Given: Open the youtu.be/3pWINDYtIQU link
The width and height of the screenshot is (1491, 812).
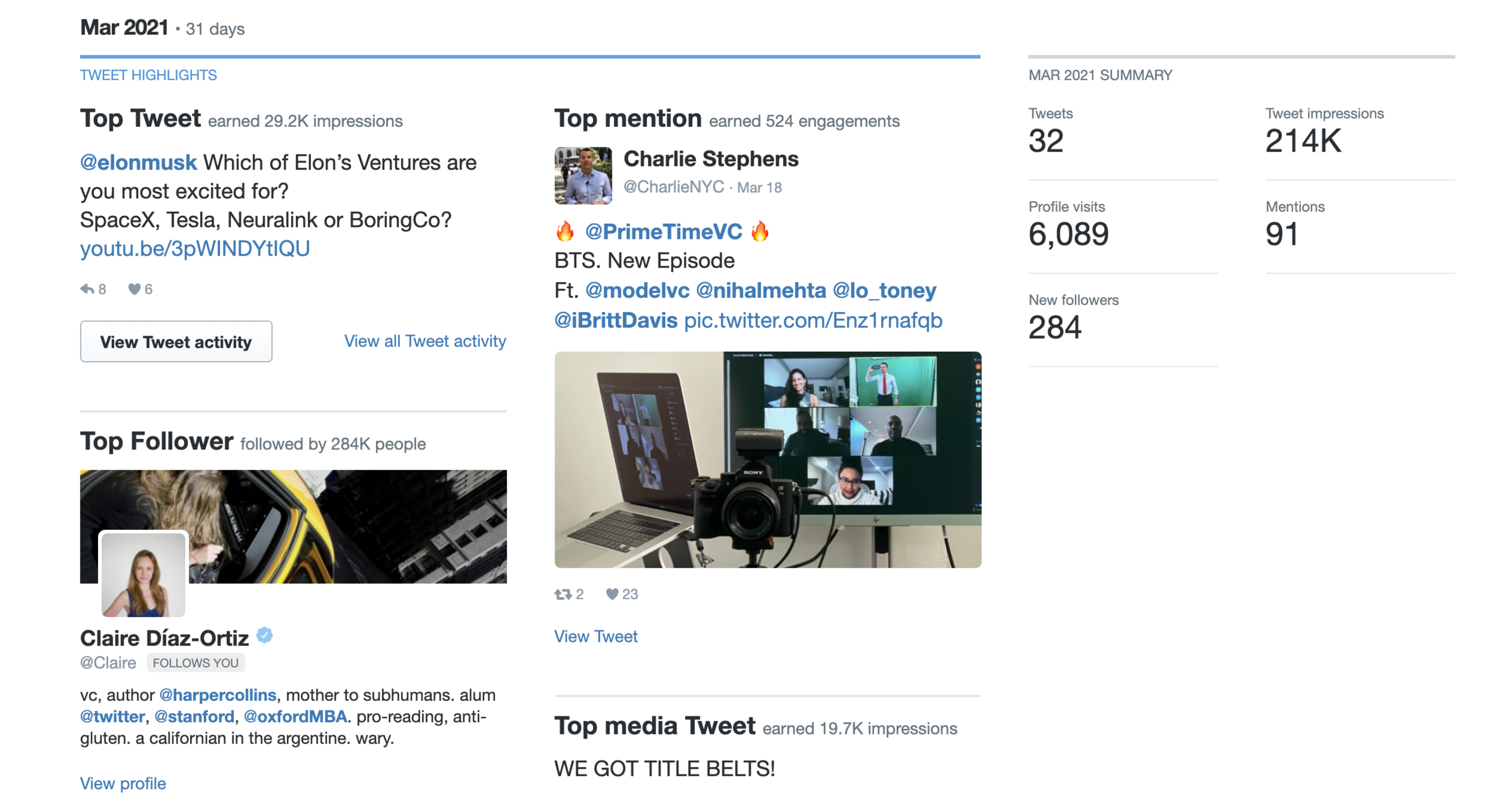Looking at the screenshot, I should [195, 248].
